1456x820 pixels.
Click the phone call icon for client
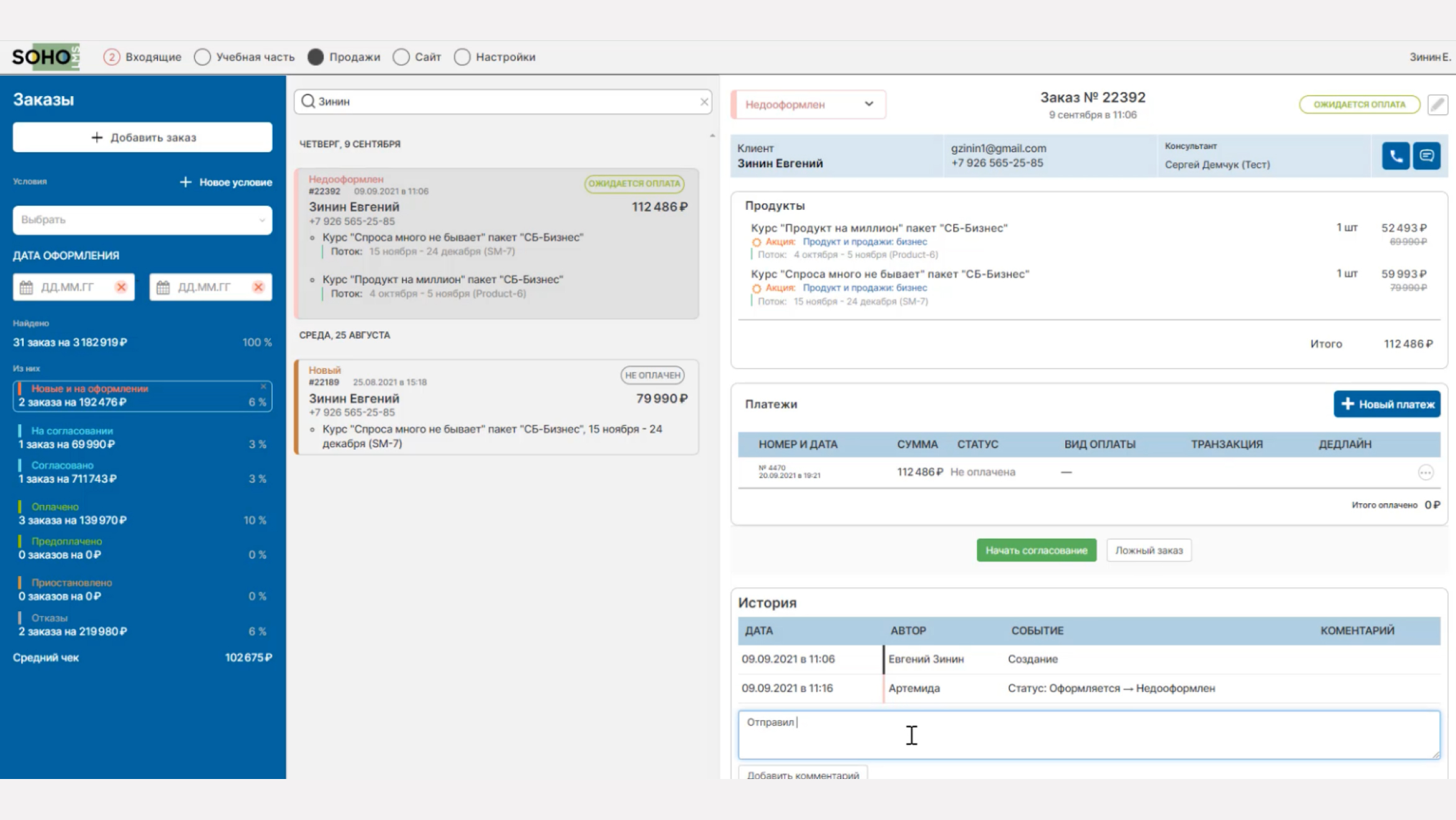pos(1395,156)
